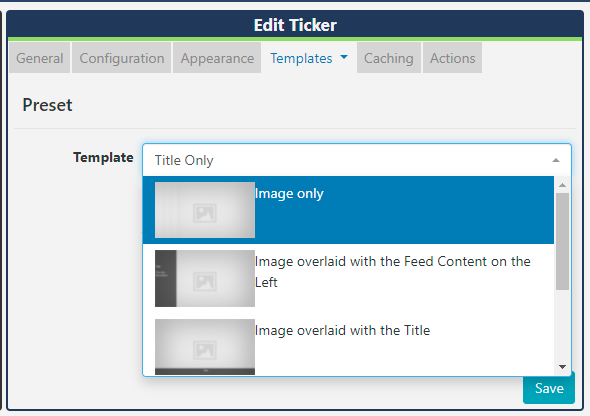
Task: Open the Appearance tab
Action: tap(217, 58)
